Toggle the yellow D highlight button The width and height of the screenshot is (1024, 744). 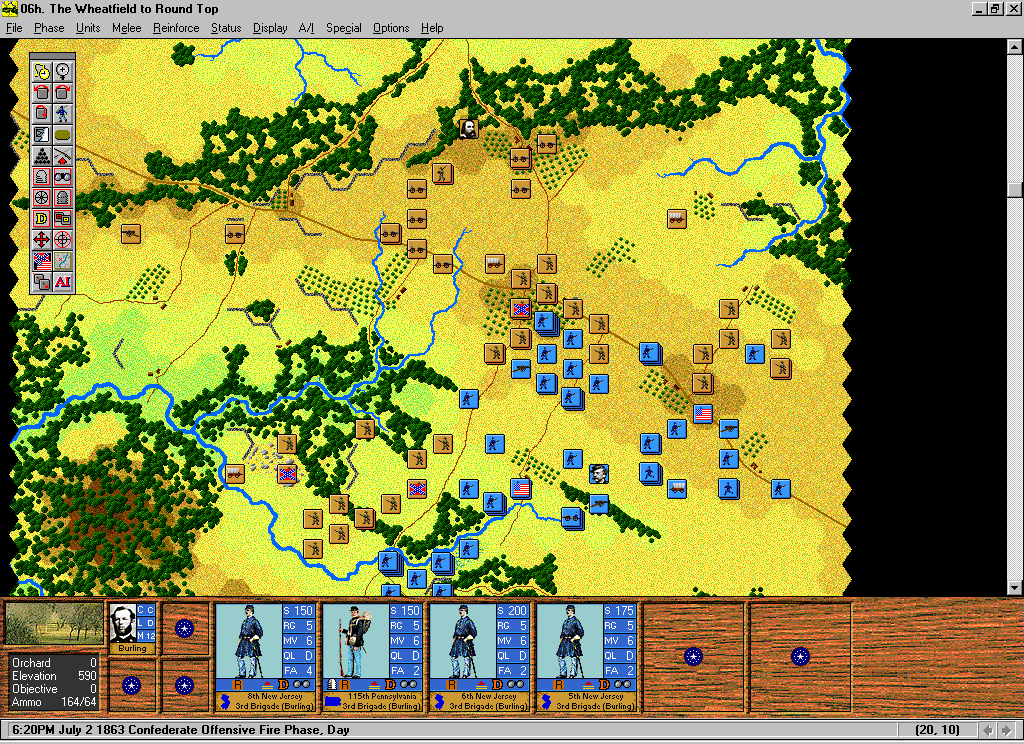pyautogui.click(x=41, y=219)
